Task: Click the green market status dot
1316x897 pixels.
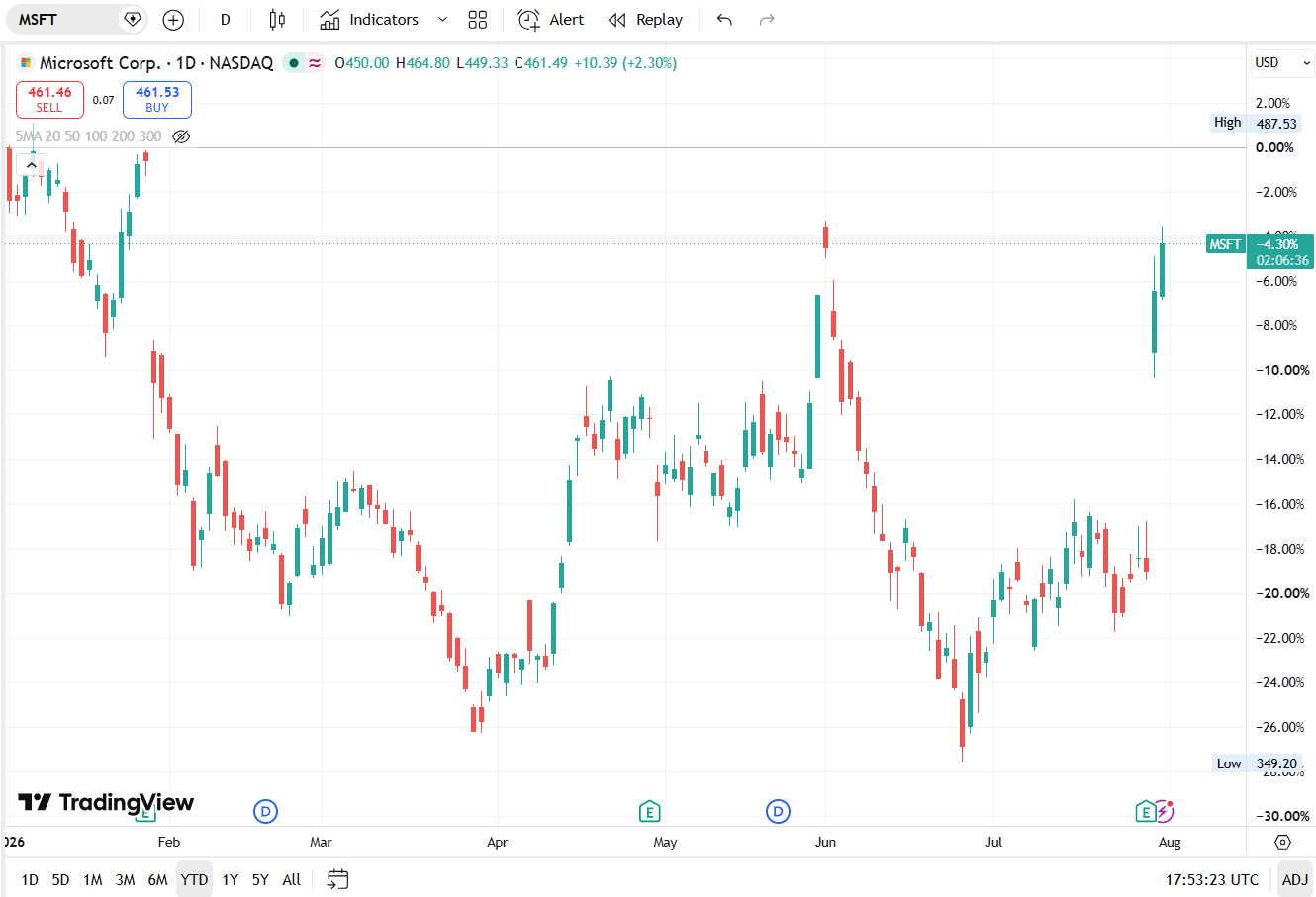Action: [294, 63]
